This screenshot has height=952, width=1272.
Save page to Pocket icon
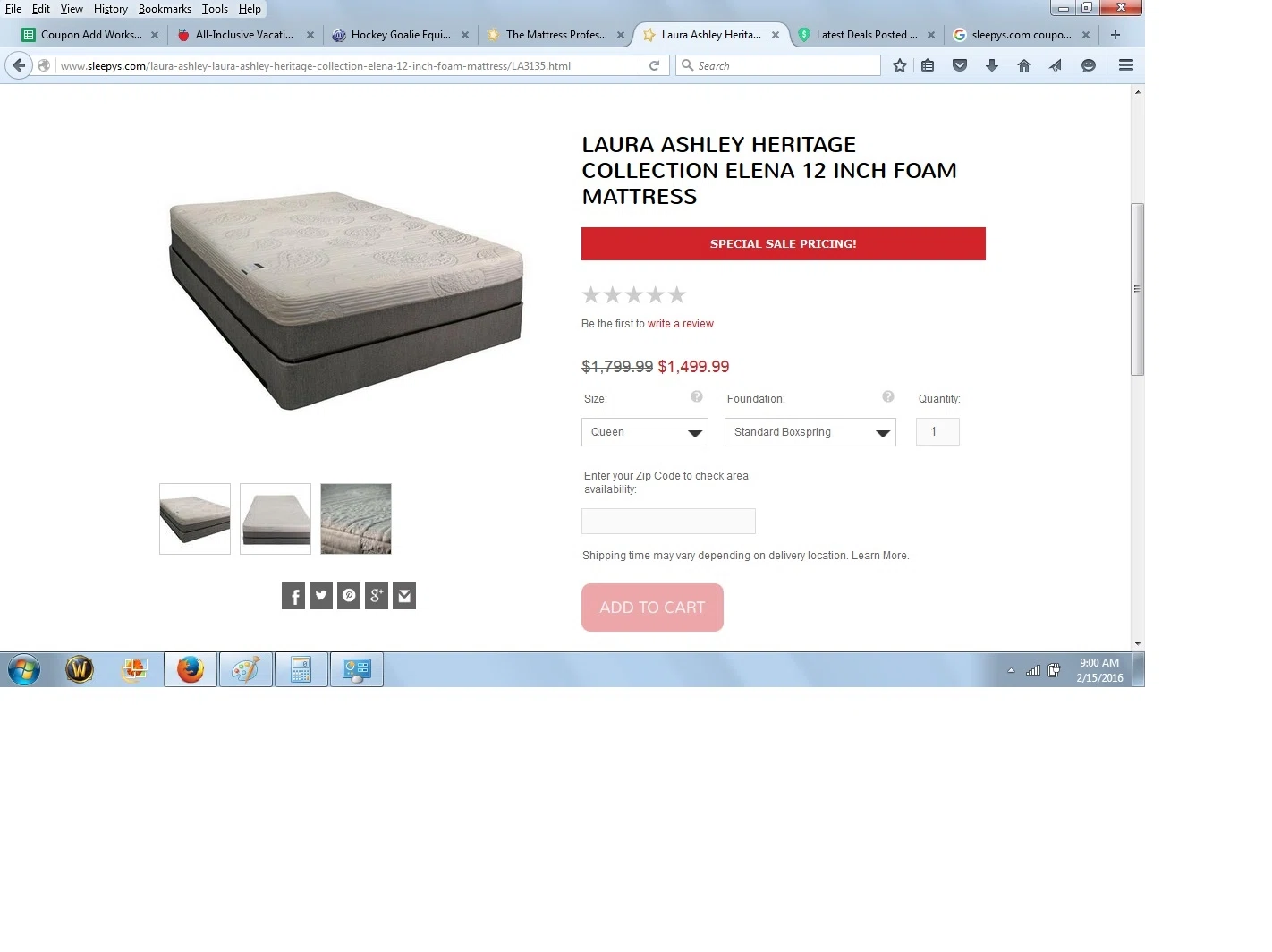click(x=960, y=65)
